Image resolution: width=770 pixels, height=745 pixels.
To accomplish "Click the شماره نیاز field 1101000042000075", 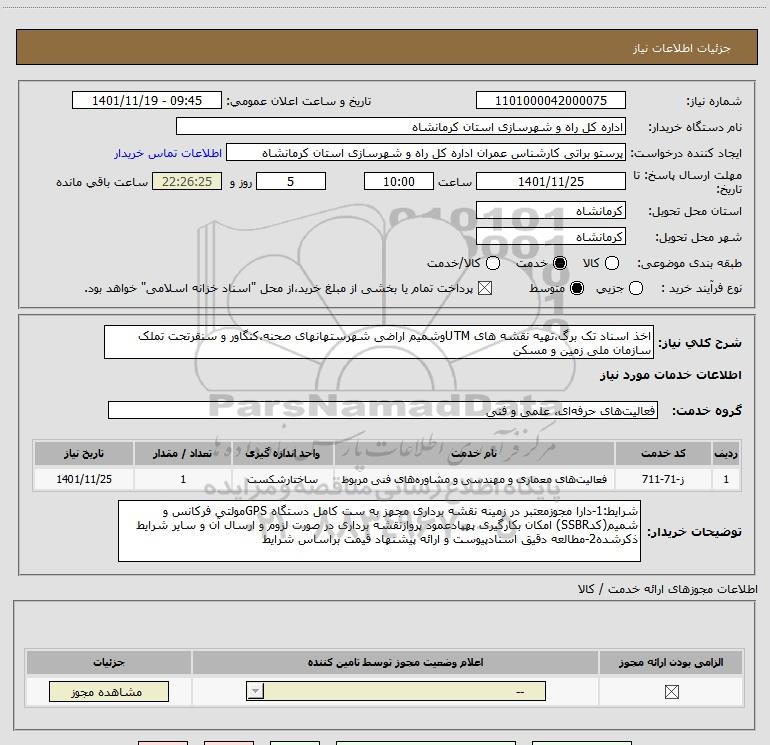I will 550,100.
